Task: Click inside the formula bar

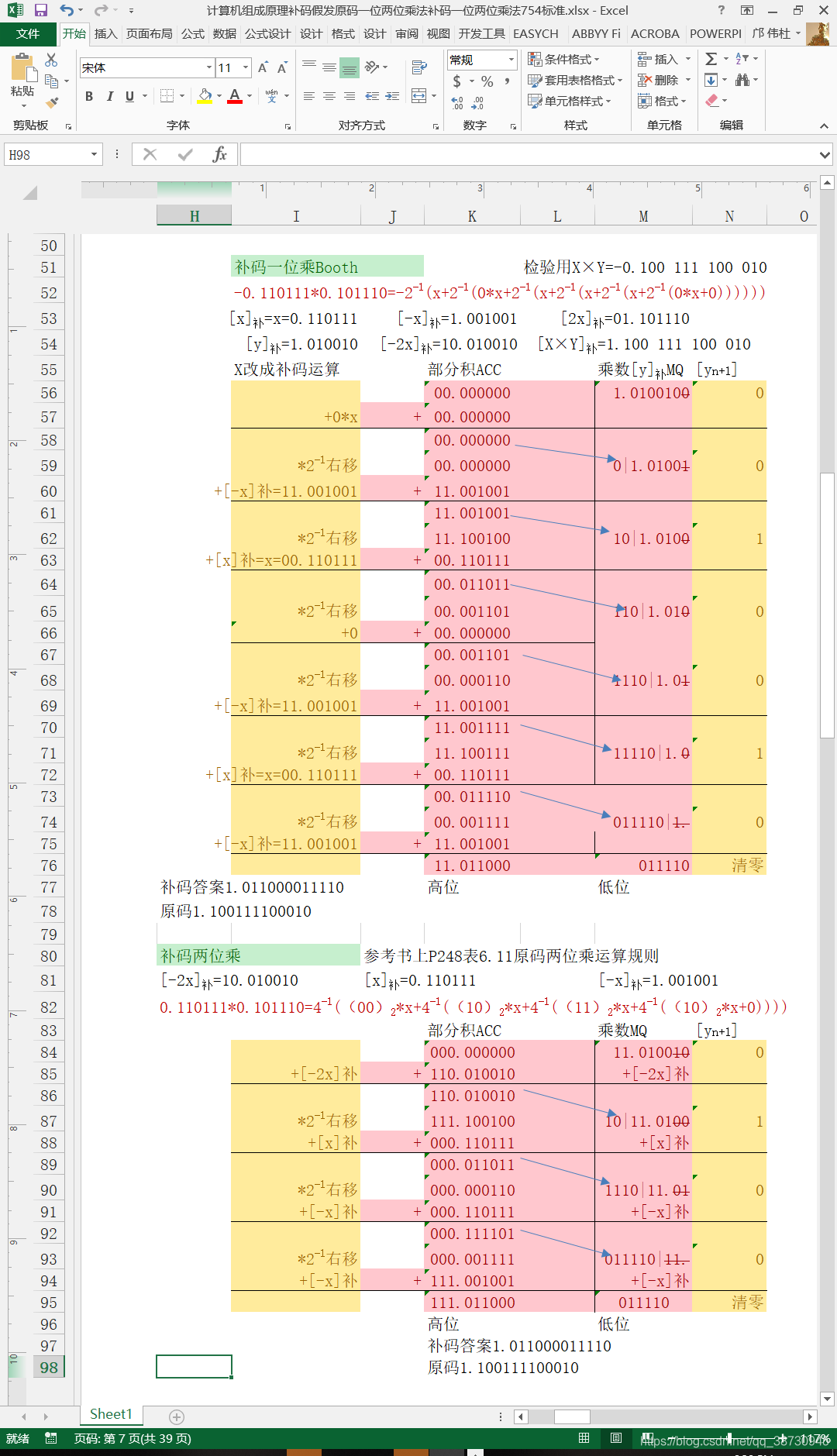Action: click(529, 155)
